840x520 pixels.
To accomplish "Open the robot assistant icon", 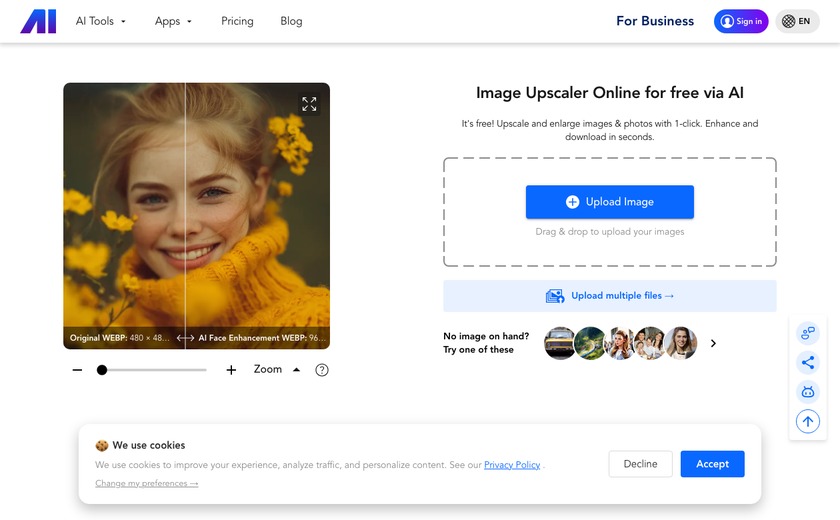I will click(x=808, y=392).
